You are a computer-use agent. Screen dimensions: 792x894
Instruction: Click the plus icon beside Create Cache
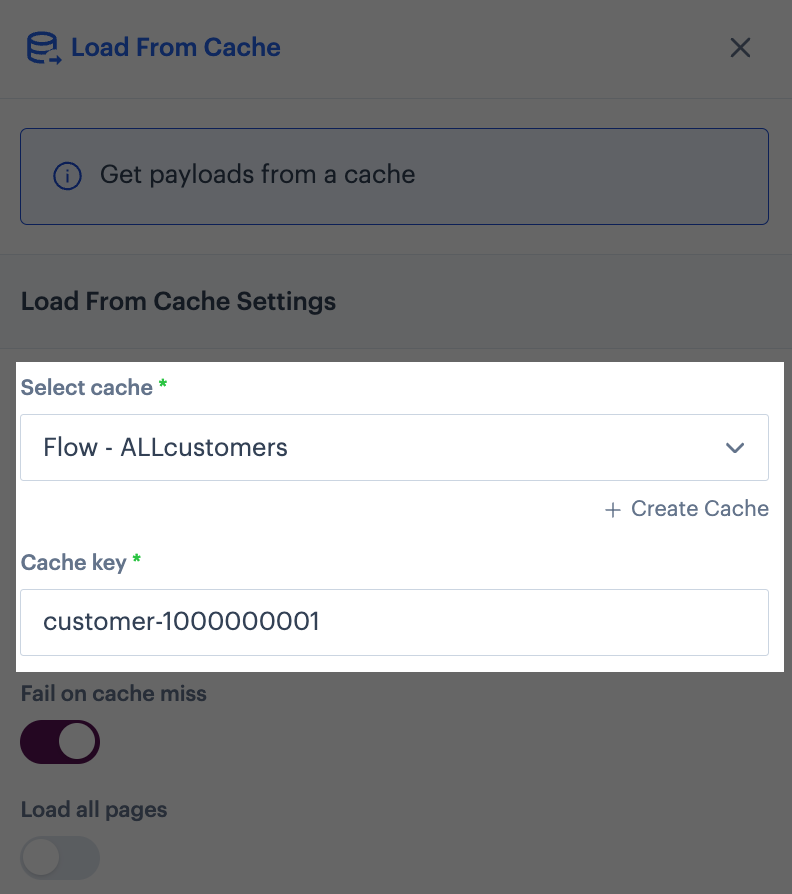[613, 510]
